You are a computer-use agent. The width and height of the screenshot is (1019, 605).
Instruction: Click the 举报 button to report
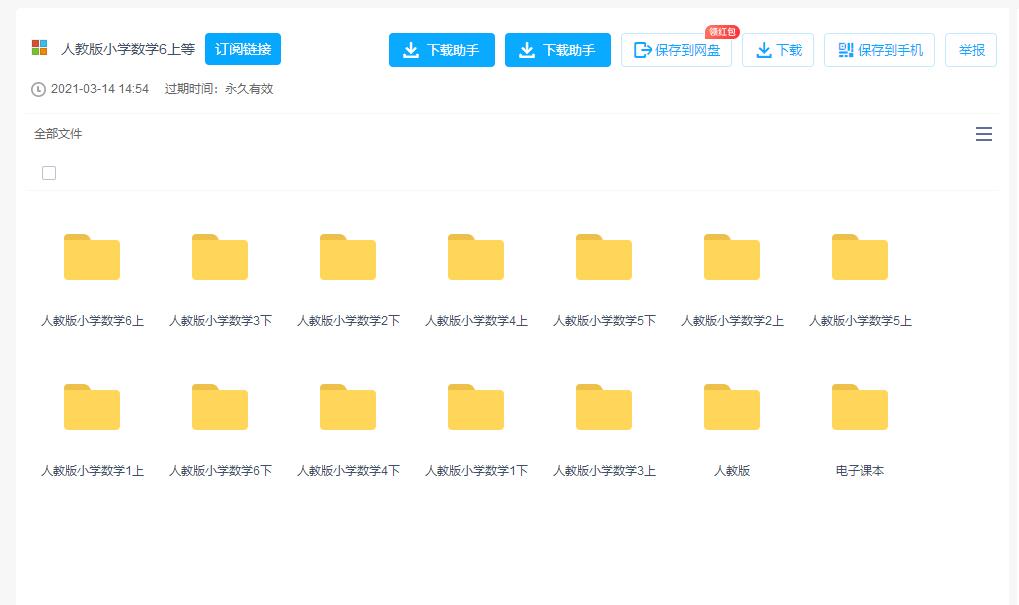click(969, 50)
